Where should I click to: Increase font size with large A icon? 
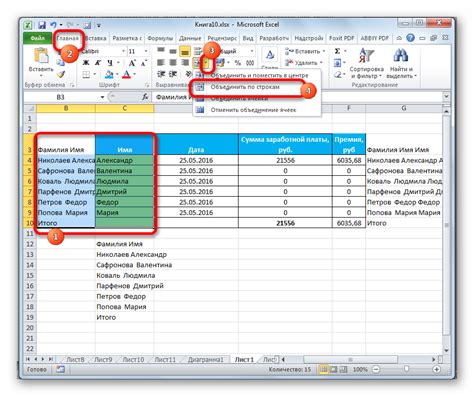point(132,63)
